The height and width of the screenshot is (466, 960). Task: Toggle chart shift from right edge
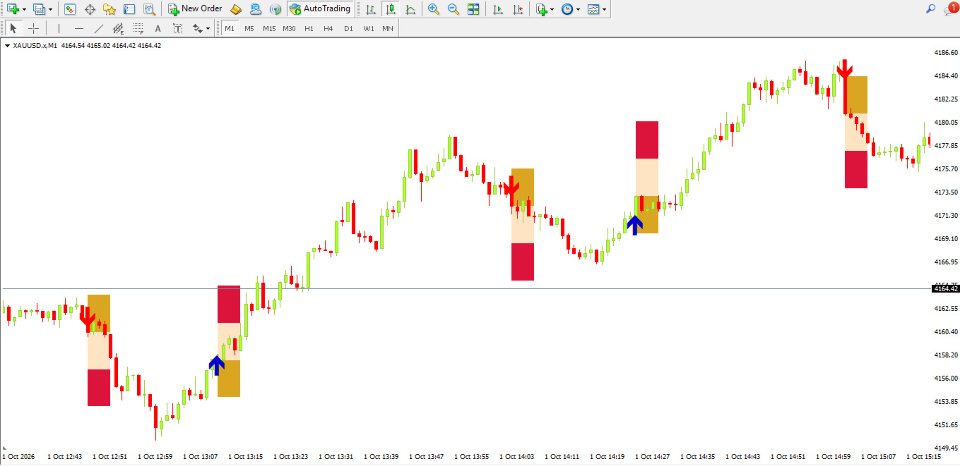click(x=519, y=9)
